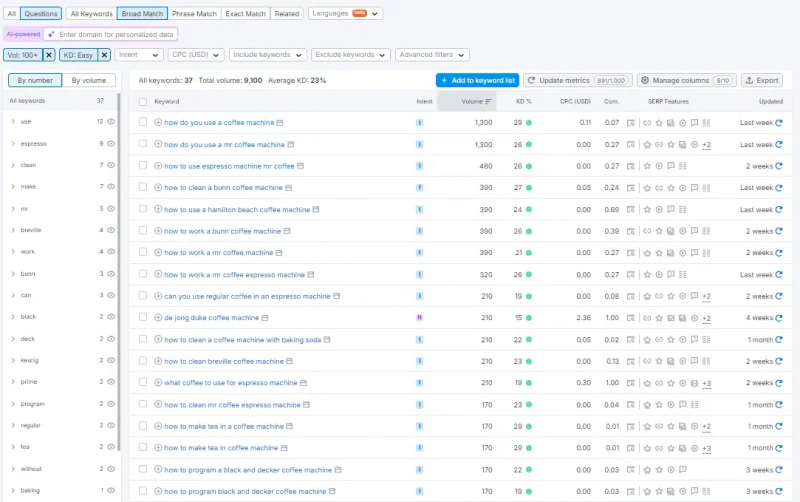Expand the 'black' keyword group

tap(13, 317)
